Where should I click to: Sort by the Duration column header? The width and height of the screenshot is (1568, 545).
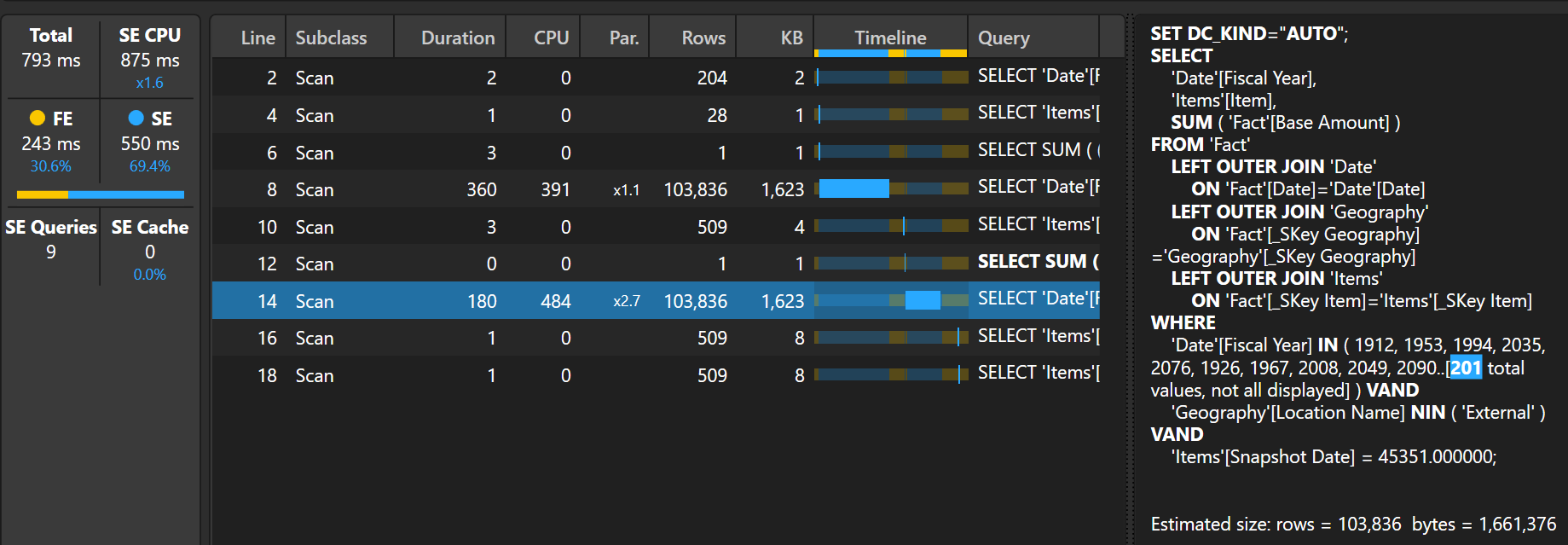tap(457, 38)
